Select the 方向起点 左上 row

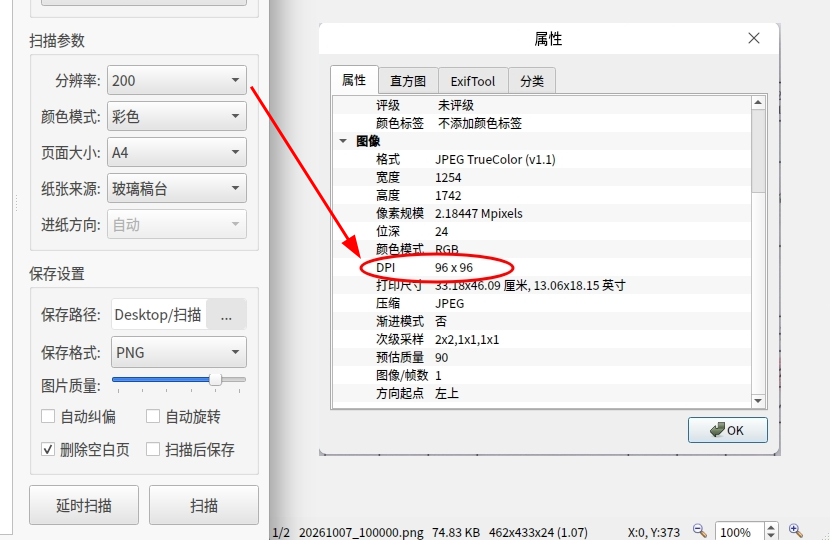pos(542,393)
